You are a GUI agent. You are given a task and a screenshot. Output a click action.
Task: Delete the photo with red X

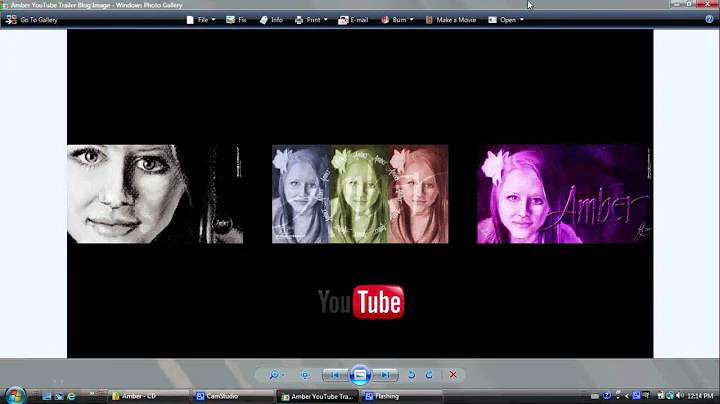pos(453,375)
